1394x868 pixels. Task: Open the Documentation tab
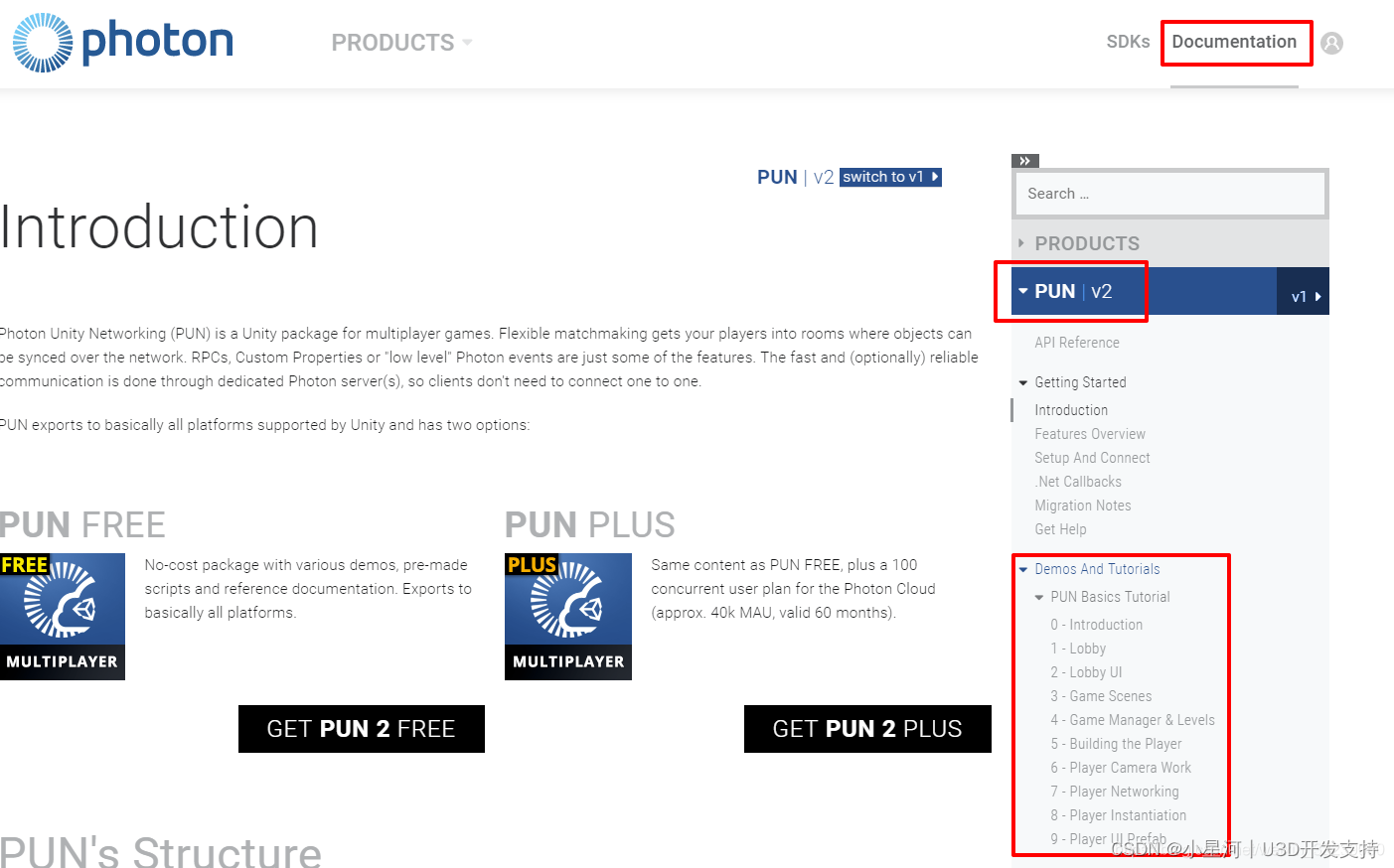pyautogui.click(x=1234, y=42)
